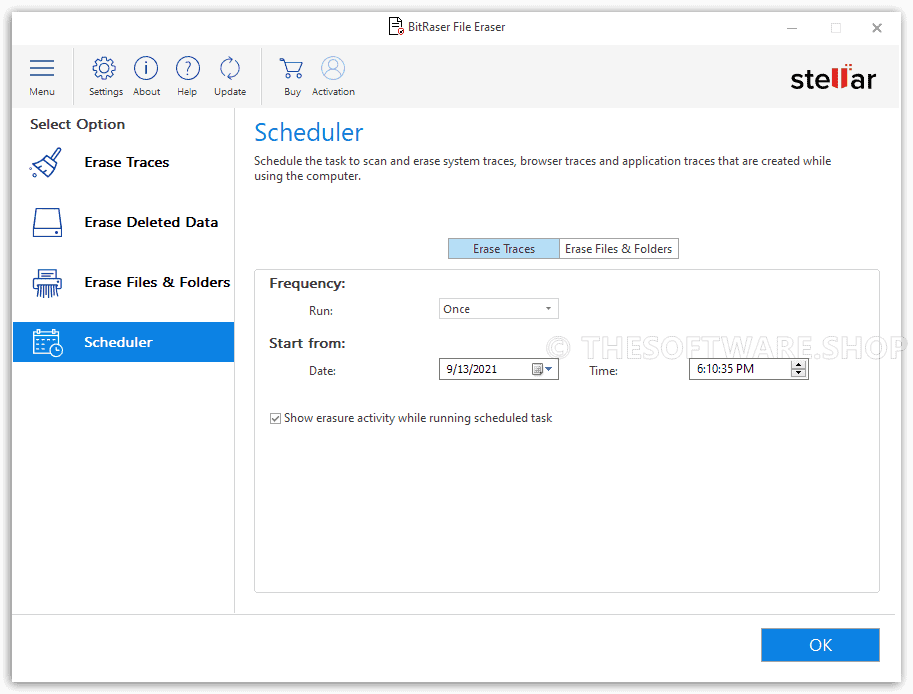Click the About info icon
913x694 pixels.
click(x=146, y=68)
